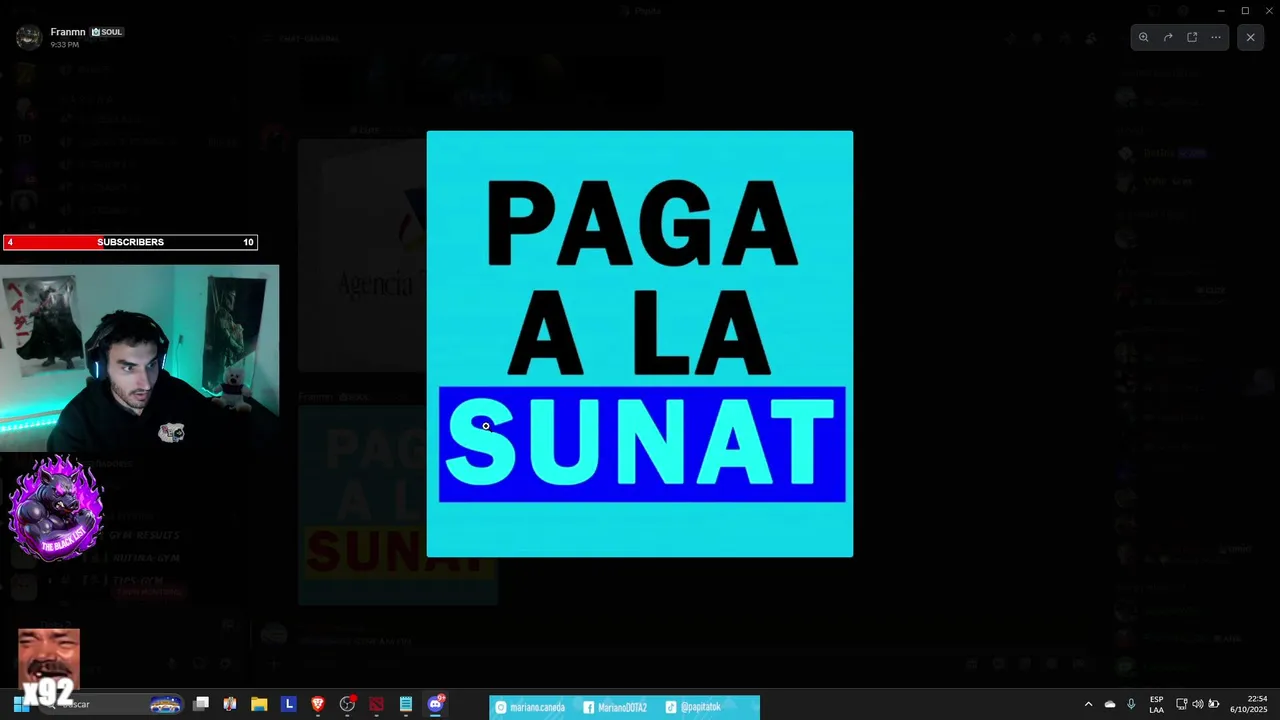The image size is (1280, 720).
Task: Open network settings tray icon
Action: click(1181, 704)
